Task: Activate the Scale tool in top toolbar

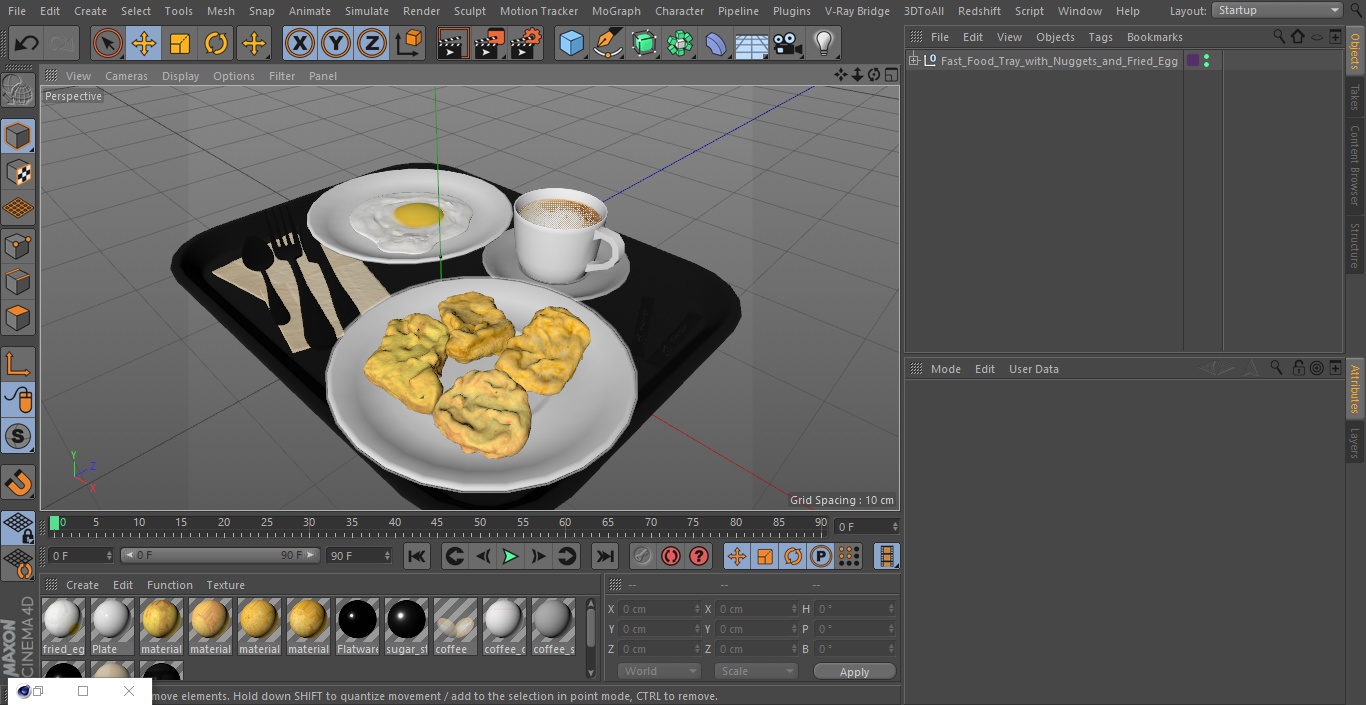Action: tap(180, 43)
